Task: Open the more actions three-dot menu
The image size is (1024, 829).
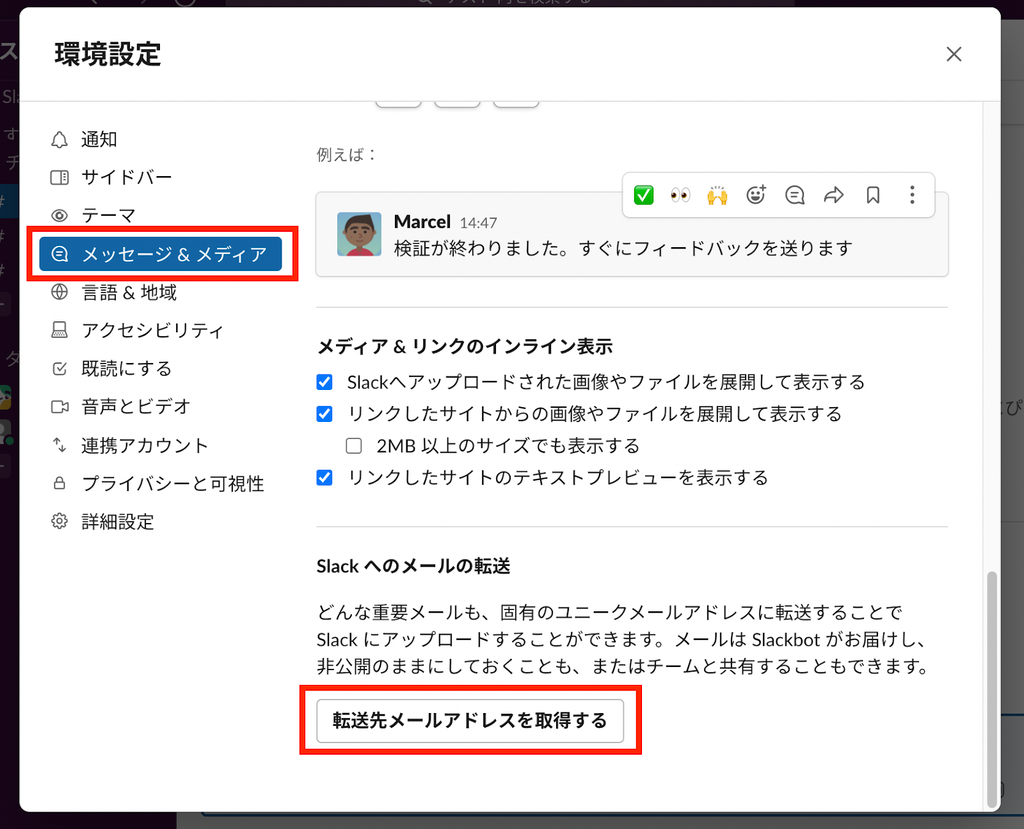Action: (x=912, y=195)
